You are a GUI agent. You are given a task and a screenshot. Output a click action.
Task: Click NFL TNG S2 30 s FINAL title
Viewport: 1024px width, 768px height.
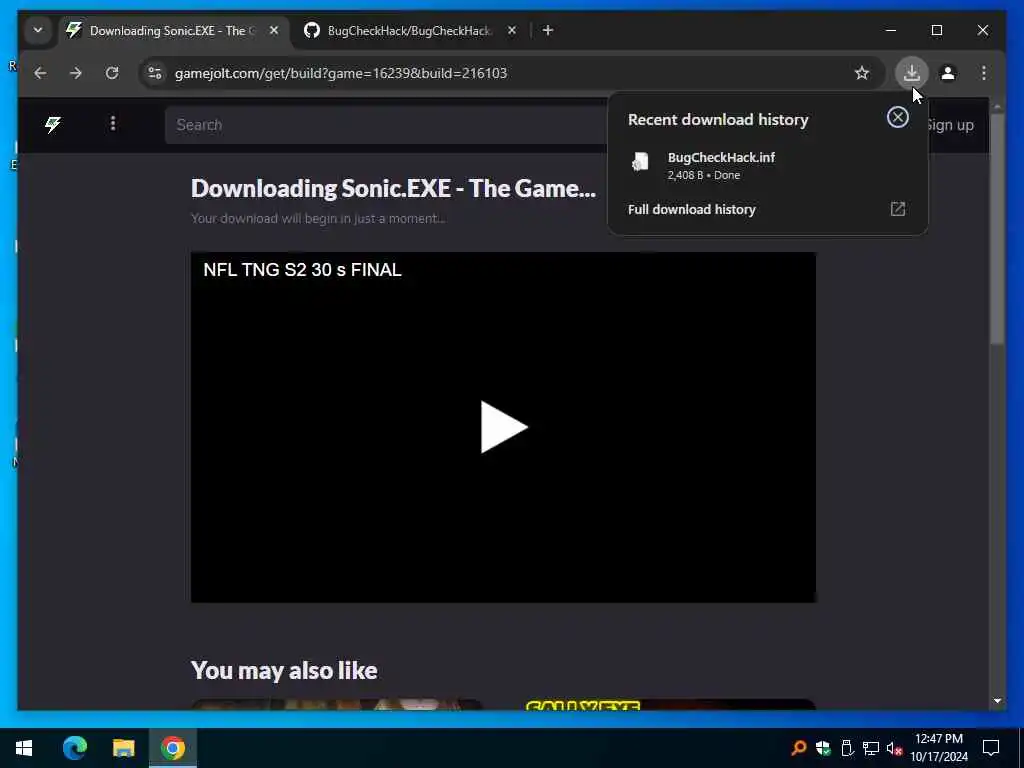302,270
